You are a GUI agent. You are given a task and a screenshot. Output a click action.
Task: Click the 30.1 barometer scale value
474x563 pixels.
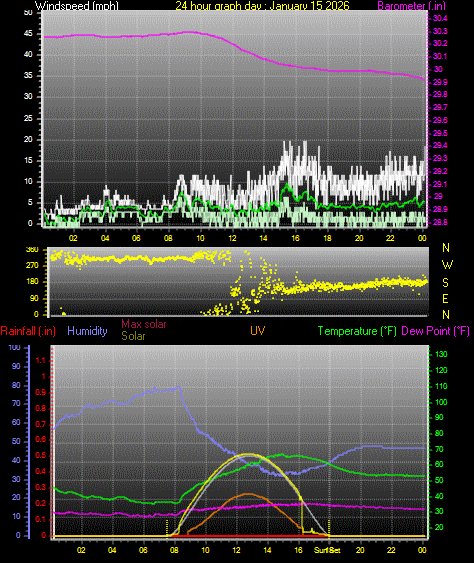(440, 56)
